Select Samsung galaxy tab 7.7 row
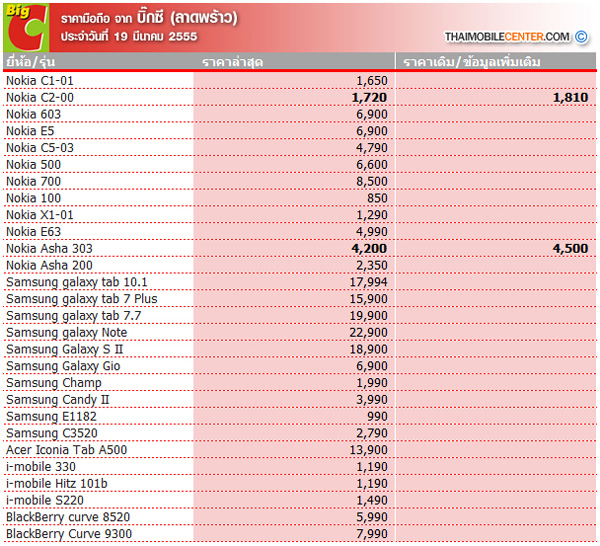The width and height of the screenshot is (600, 546). [x=73, y=316]
